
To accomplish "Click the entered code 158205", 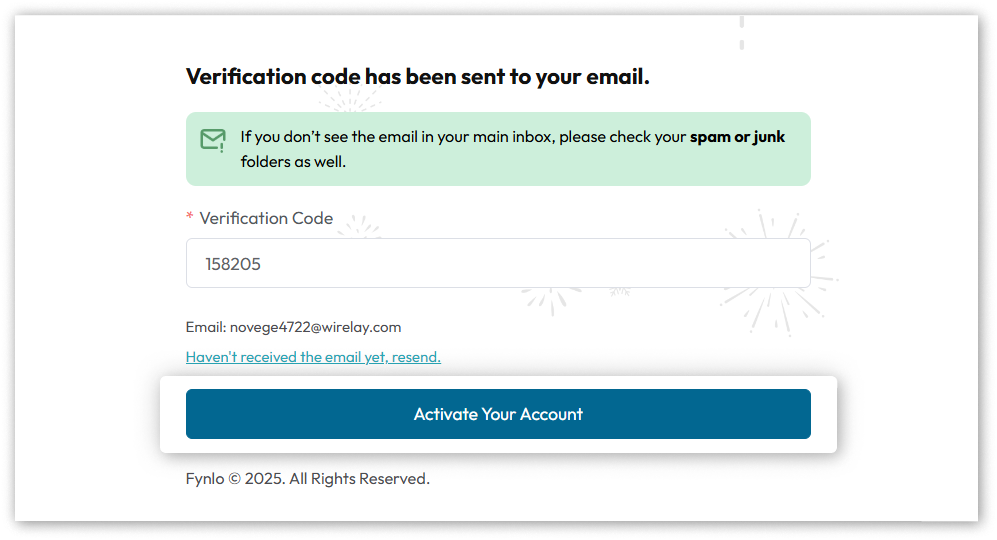I will [233, 264].
